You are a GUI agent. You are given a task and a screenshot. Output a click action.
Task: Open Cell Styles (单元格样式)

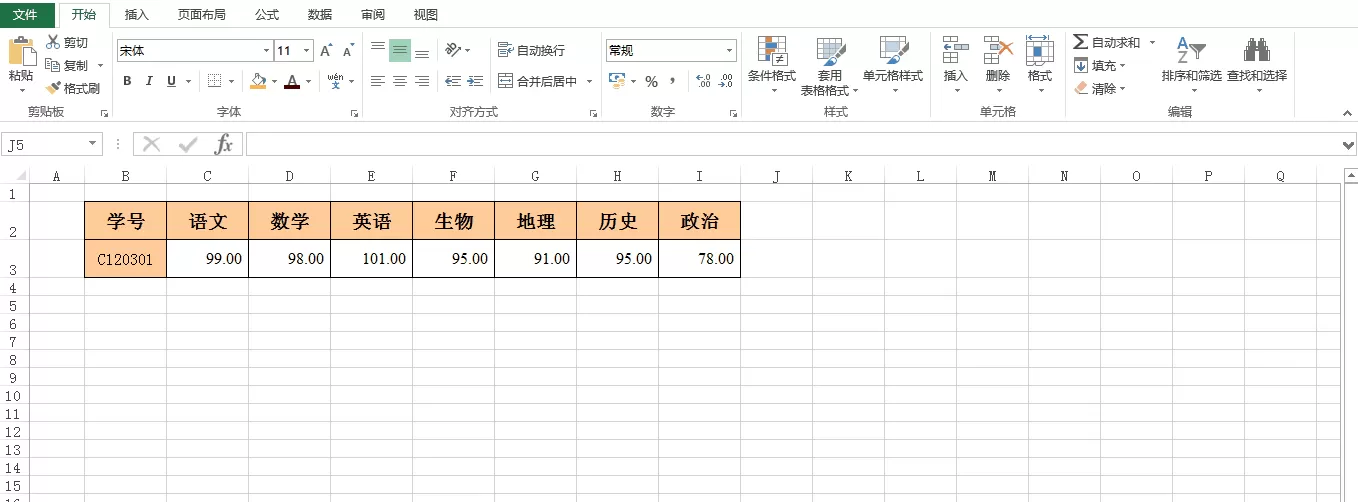[x=893, y=65]
